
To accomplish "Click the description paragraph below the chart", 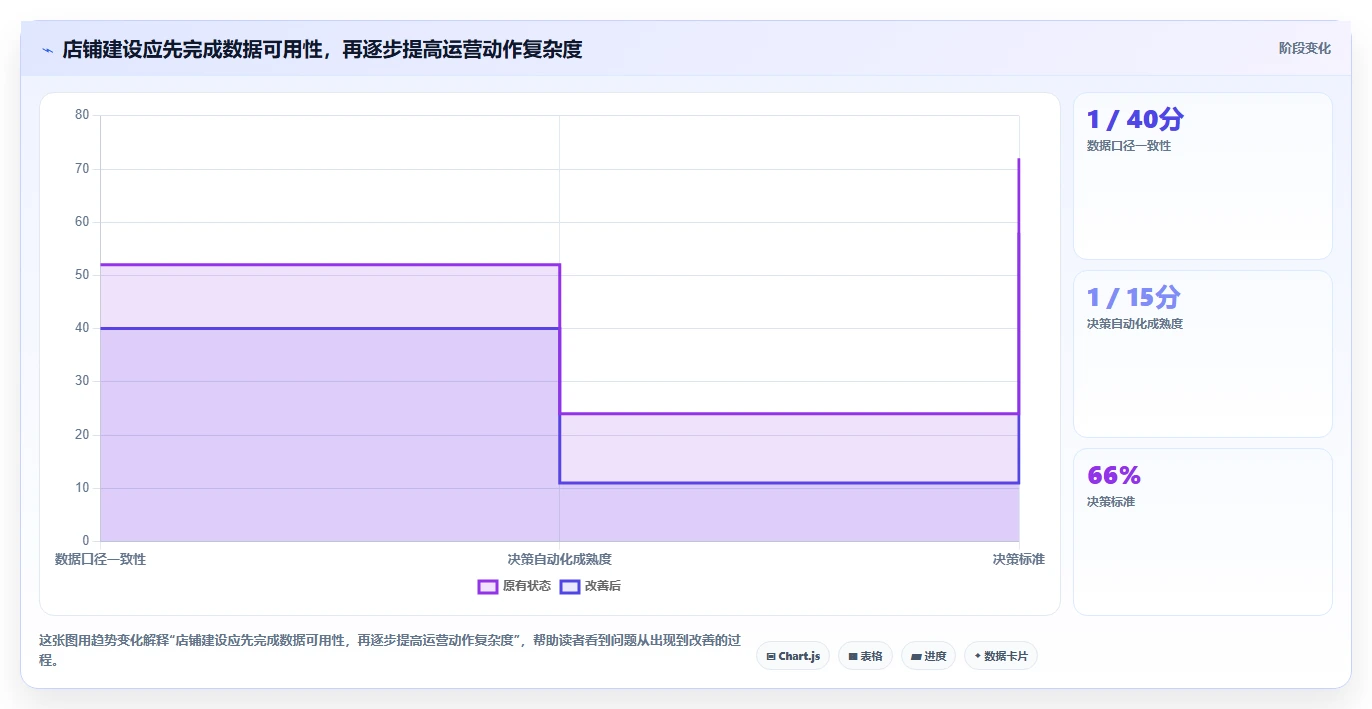I will (390, 650).
